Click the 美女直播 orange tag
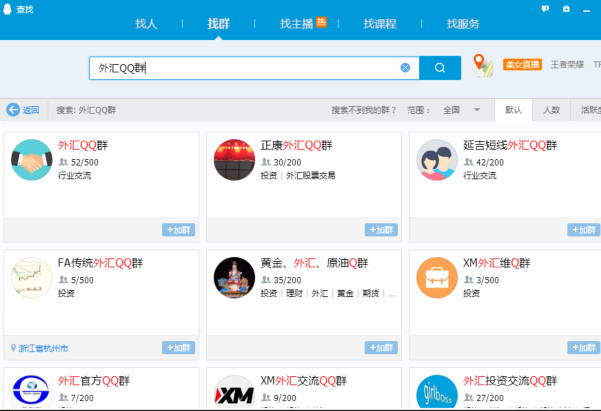 tap(522, 64)
